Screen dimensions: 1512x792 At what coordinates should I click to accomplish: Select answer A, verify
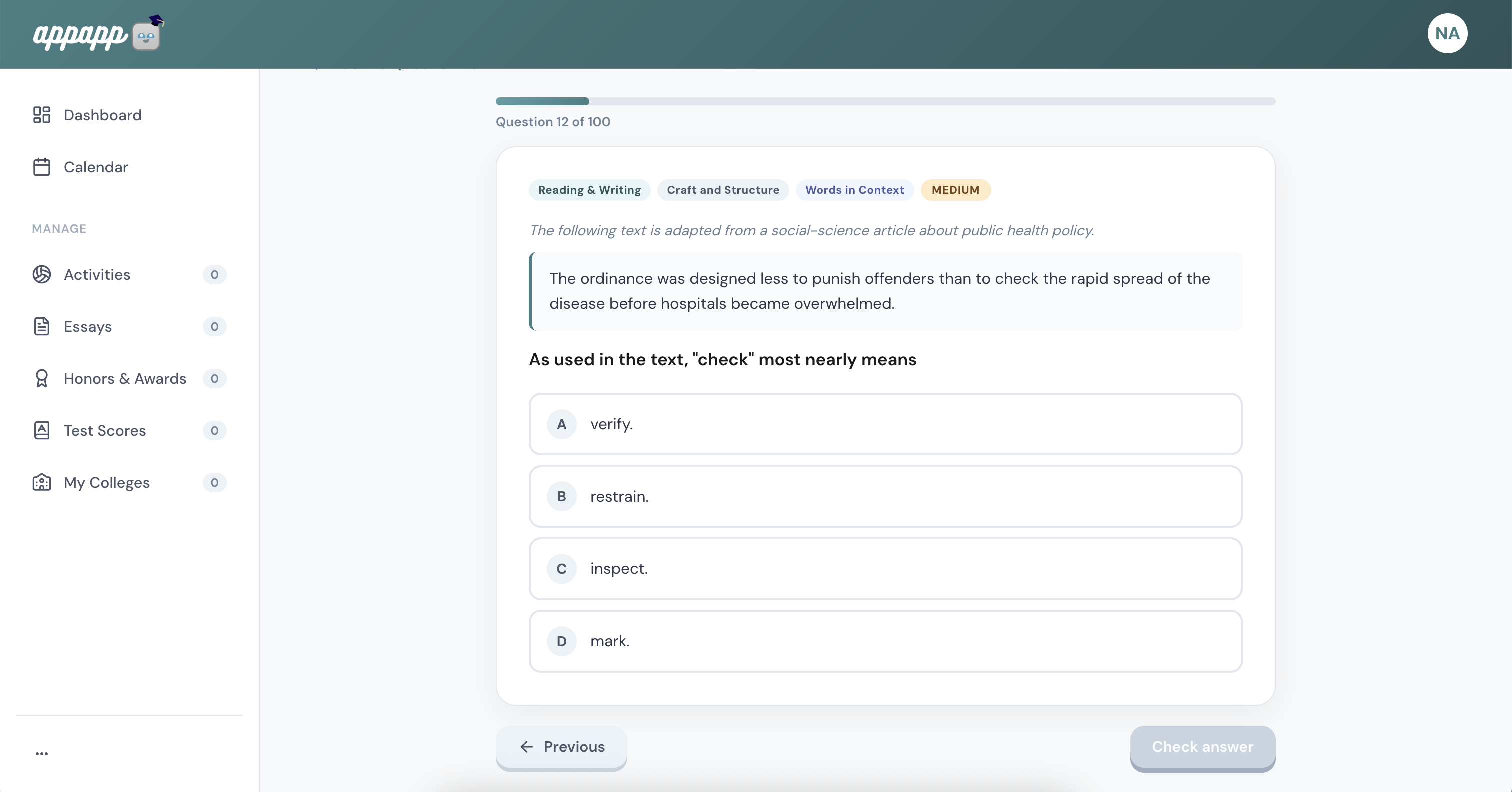pyautogui.click(x=885, y=424)
